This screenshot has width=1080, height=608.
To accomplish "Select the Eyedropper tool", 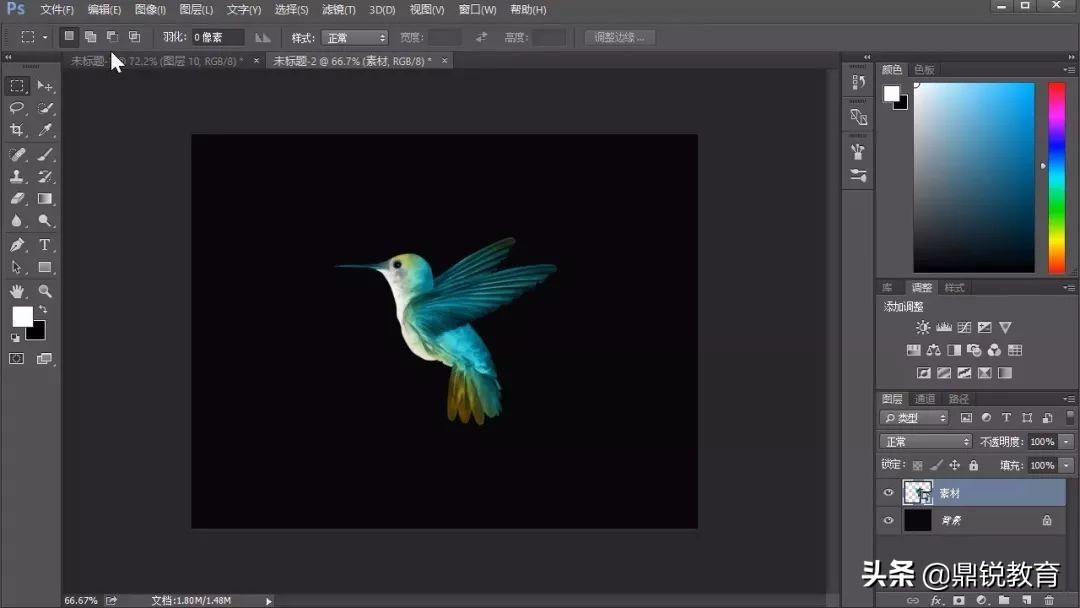I will pos(45,130).
